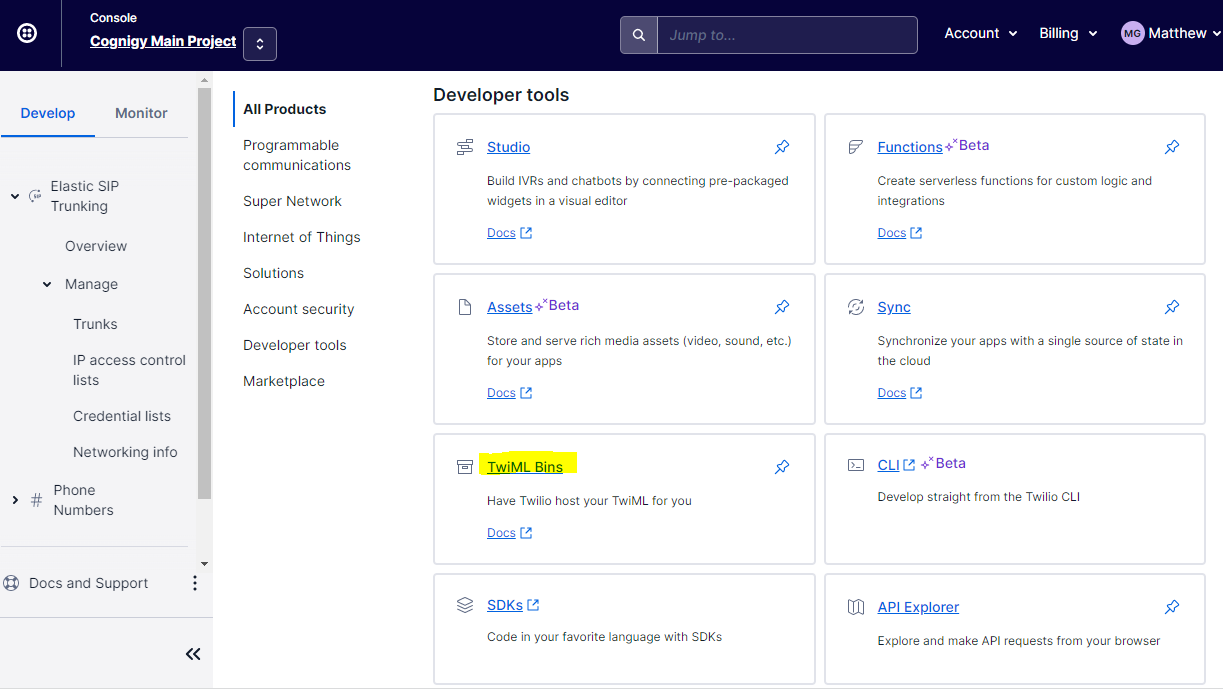1223x689 pixels.
Task: Select All Products category
Action: coord(285,109)
